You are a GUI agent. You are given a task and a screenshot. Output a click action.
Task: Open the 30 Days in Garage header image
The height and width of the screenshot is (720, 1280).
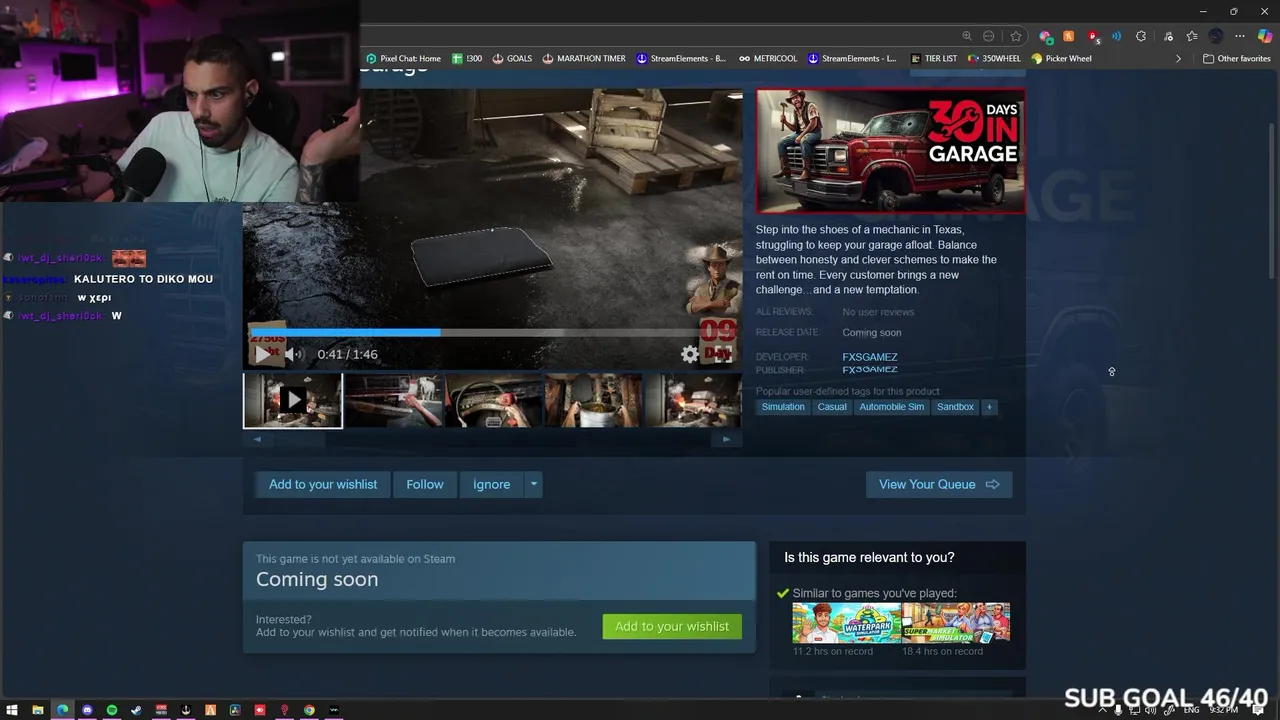[x=890, y=151]
